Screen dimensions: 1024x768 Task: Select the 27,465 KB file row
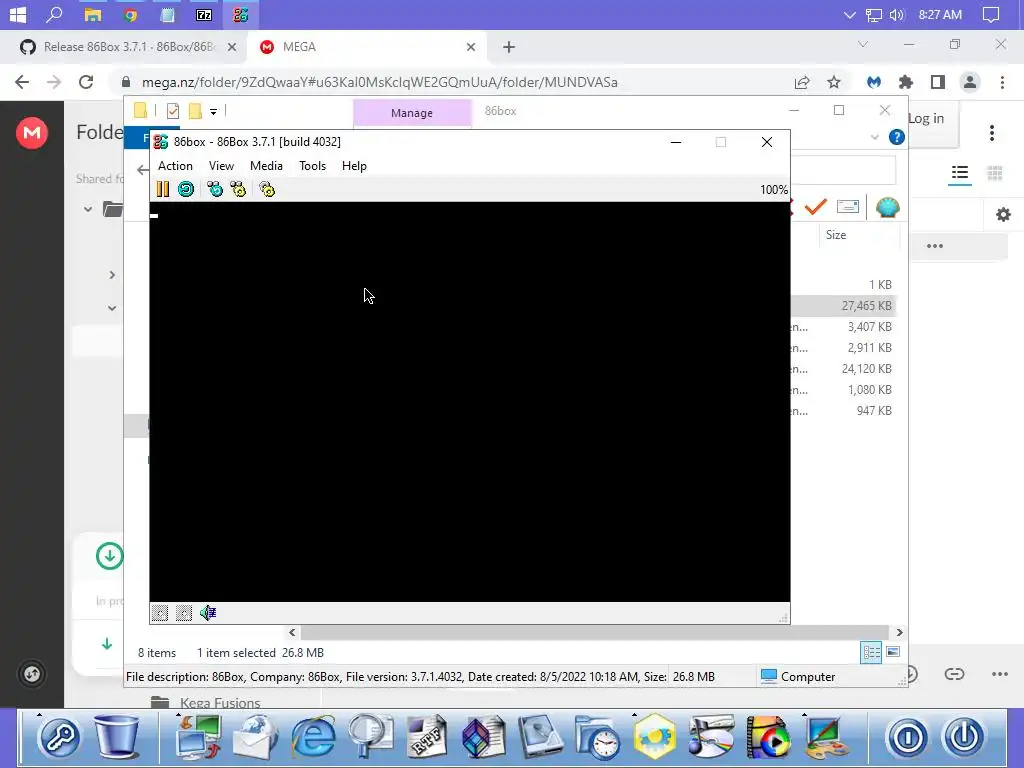(x=844, y=306)
